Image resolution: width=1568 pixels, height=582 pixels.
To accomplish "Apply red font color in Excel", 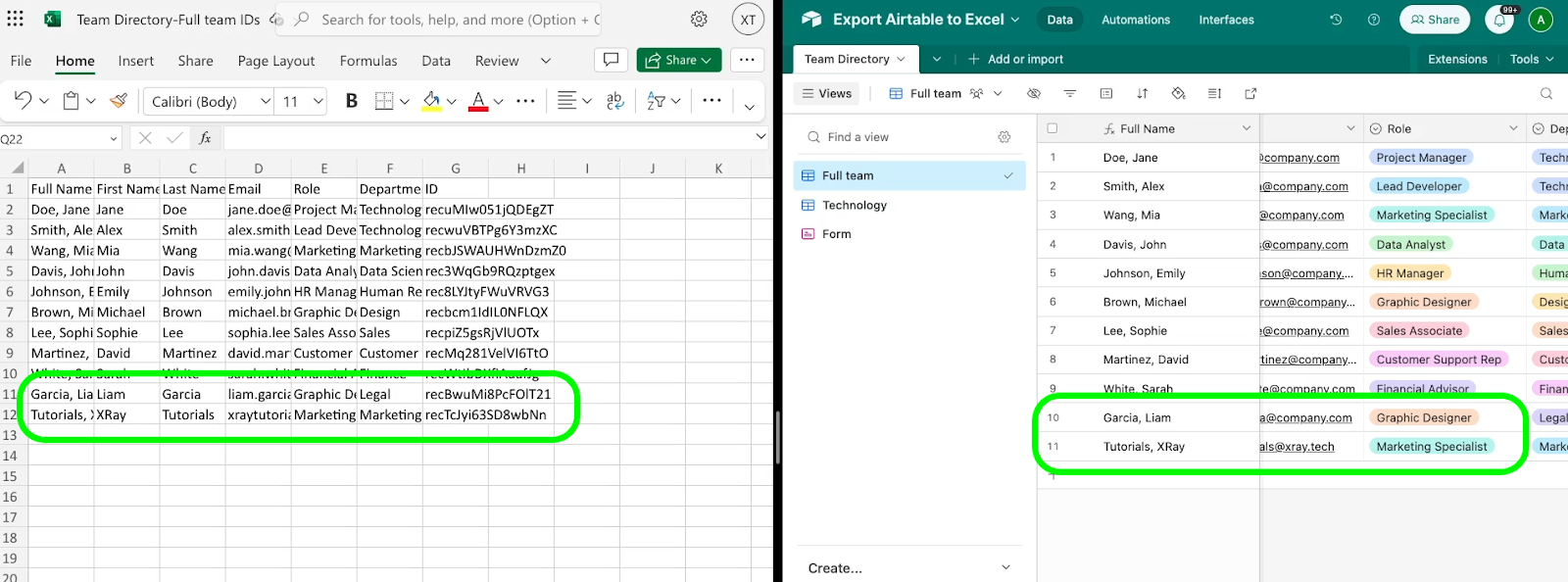I will click(x=478, y=100).
